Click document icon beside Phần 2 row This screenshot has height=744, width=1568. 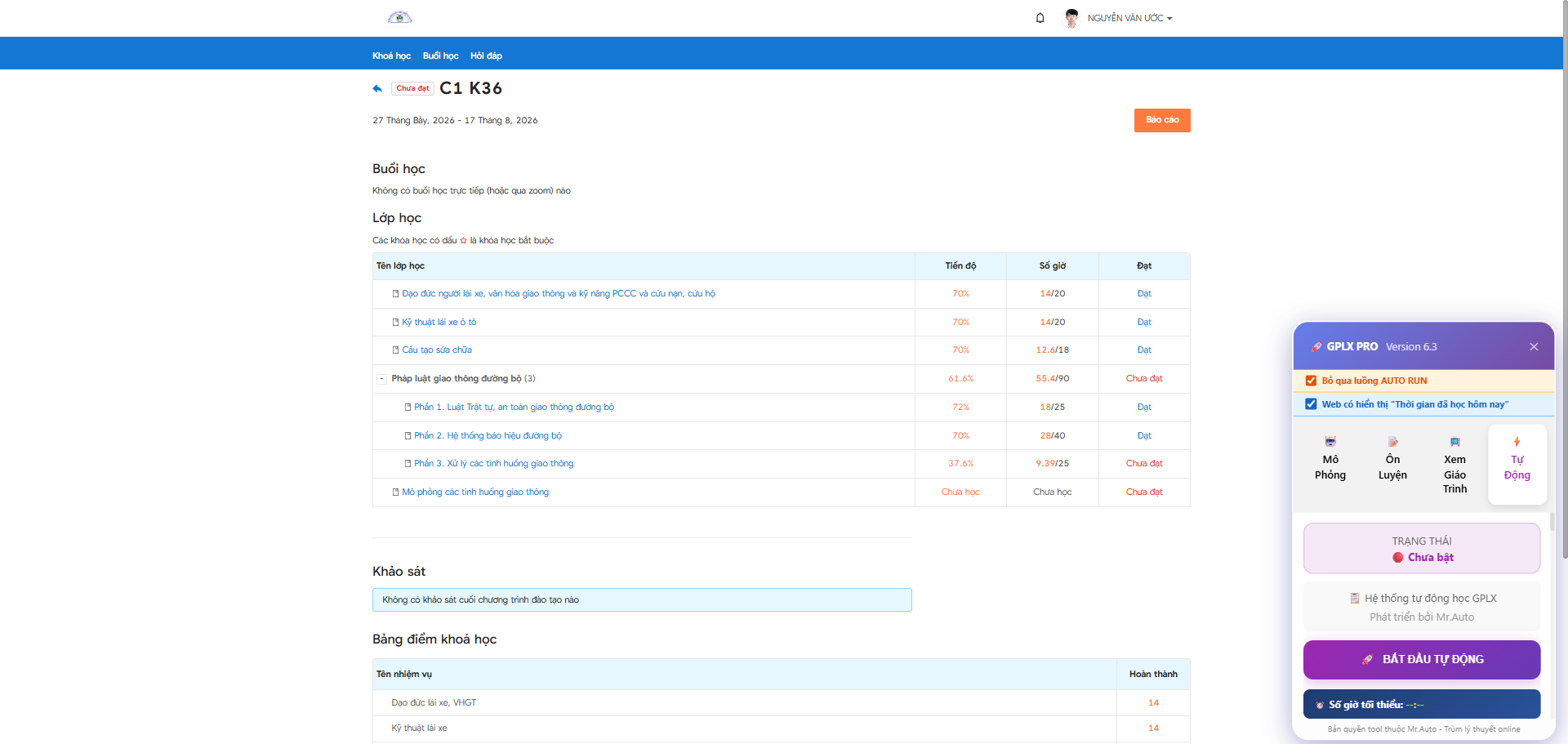coord(408,436)
